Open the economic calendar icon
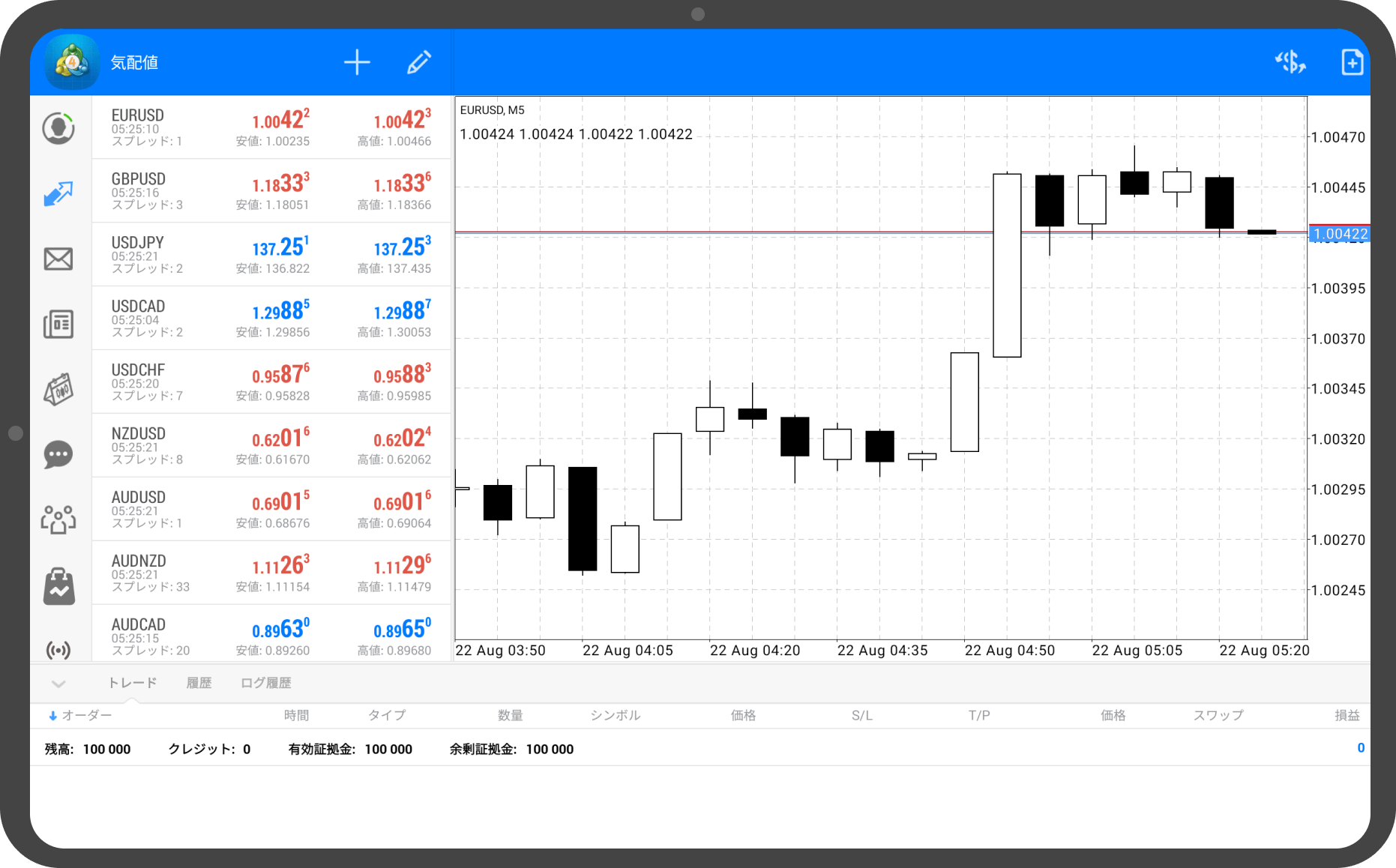This screenshot has height=868, width=1396. pyautogui.click(x=58, y=389)
